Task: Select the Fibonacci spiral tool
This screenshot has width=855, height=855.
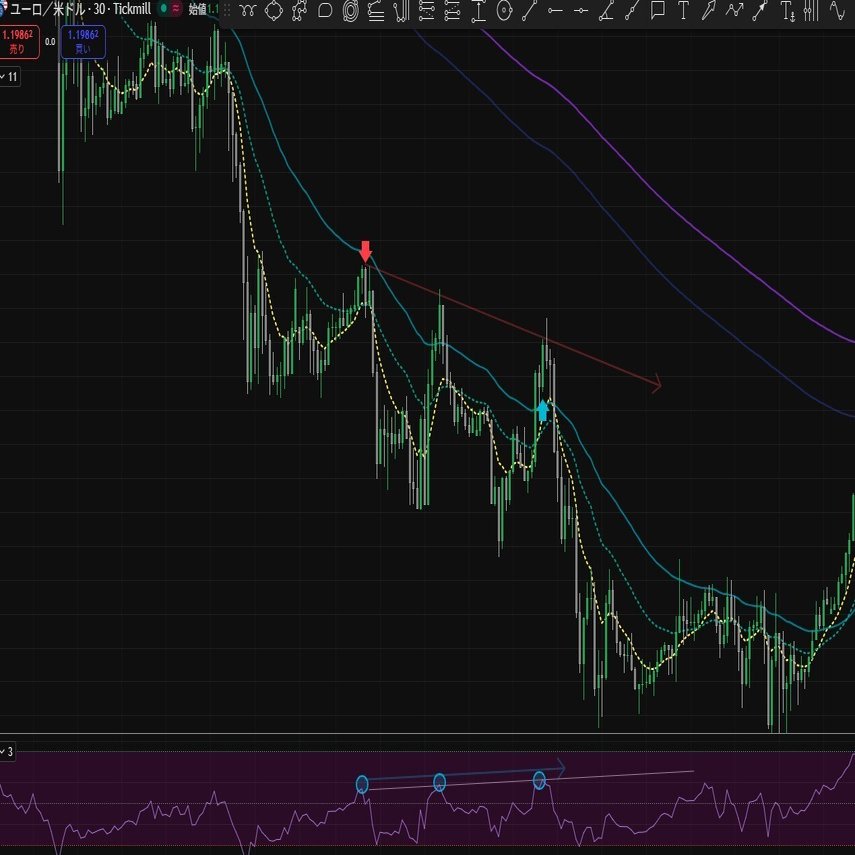Action: click(x=351, y=10)
